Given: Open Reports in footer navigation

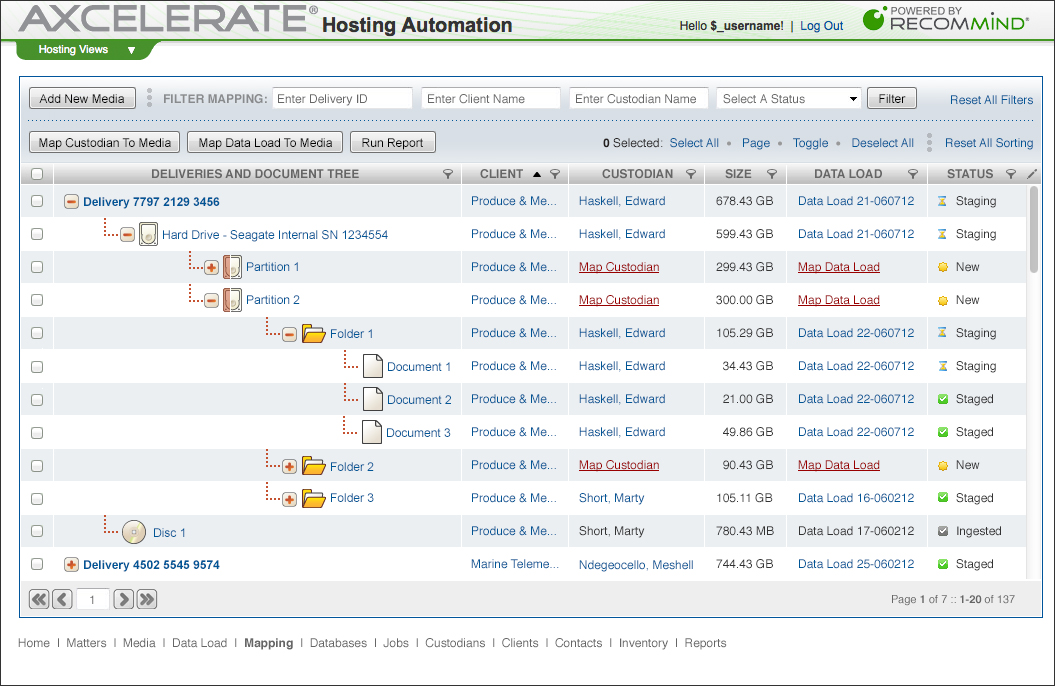Looking at the screenshot, I should pyautogui.click(x=705, y=643).
